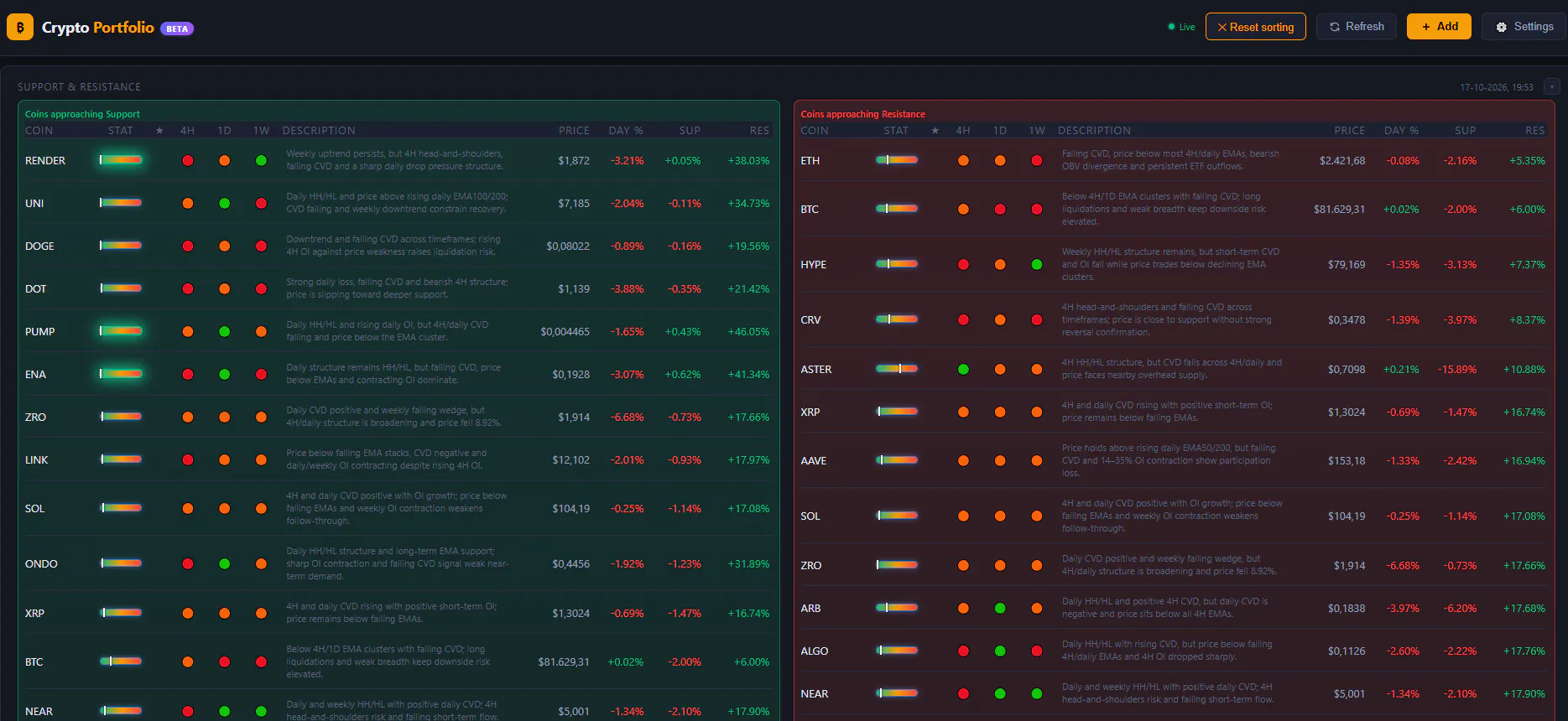Click the orange Bitcoin logo icon
Image resolution: width=1568 pixels, height=721 pixels.
20,27
